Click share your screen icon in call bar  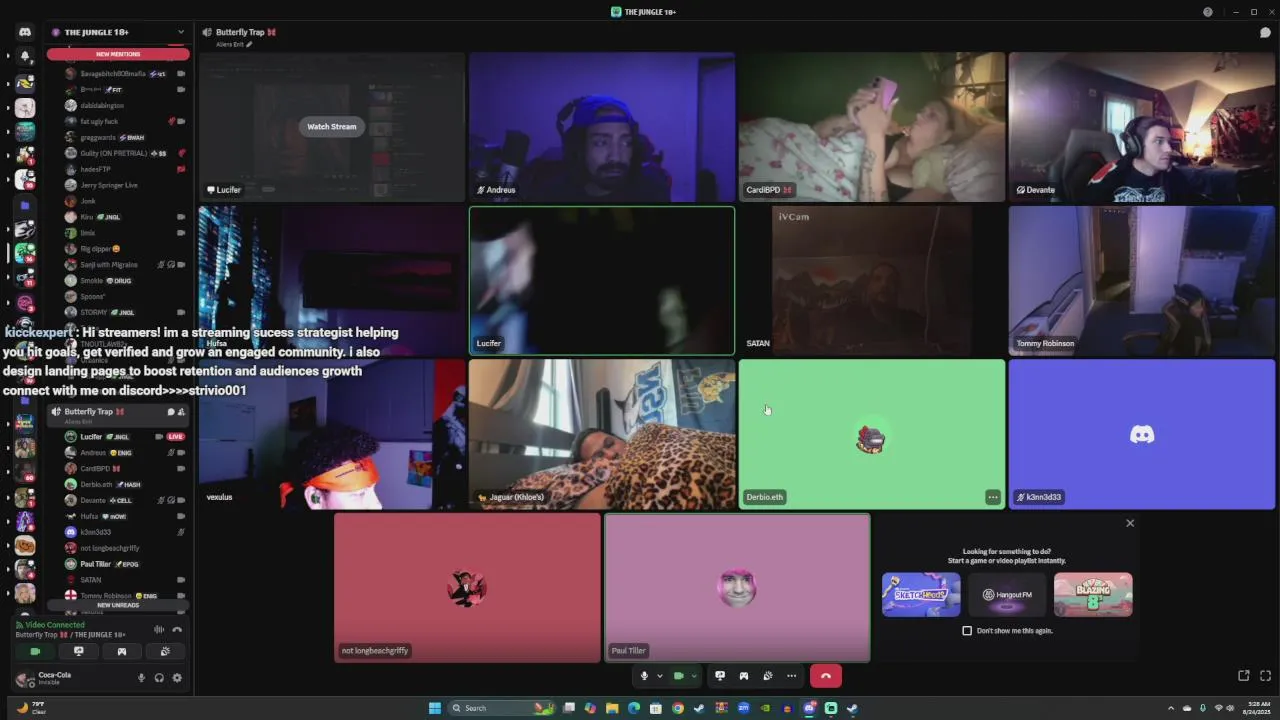(720, 676)
